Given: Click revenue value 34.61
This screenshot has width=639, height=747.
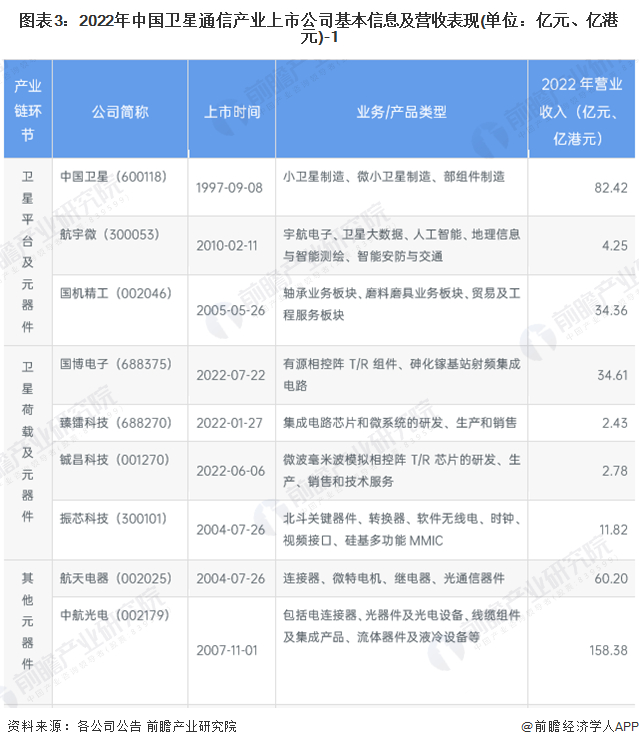Looking at the screenshot, I should click(612, 375).
